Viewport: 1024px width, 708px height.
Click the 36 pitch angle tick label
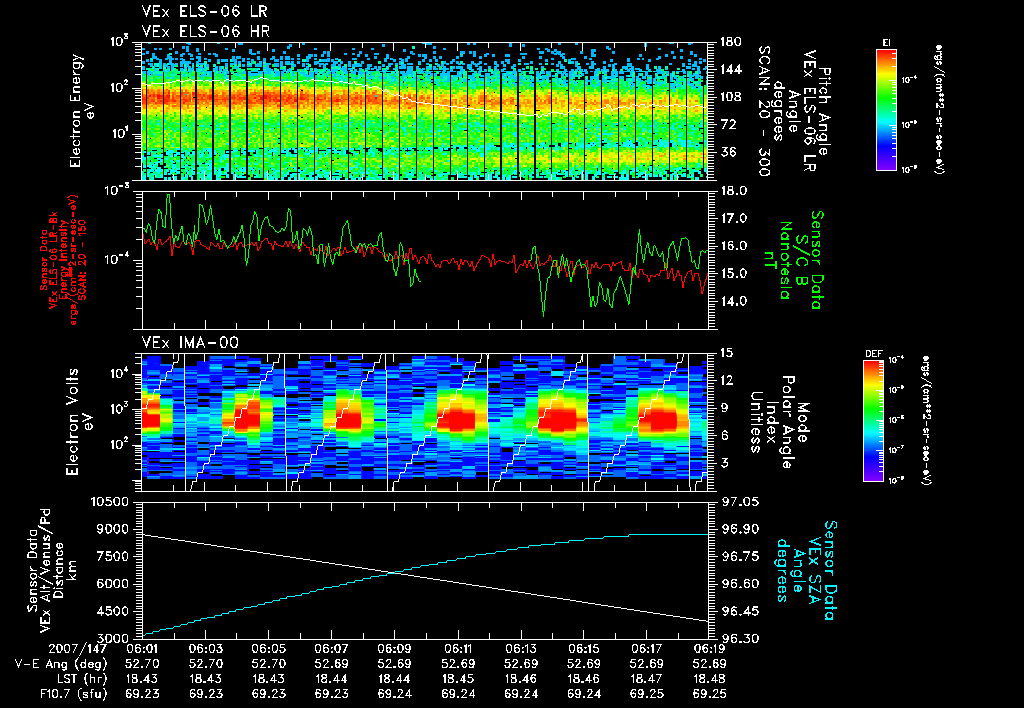tap(727, 152)
